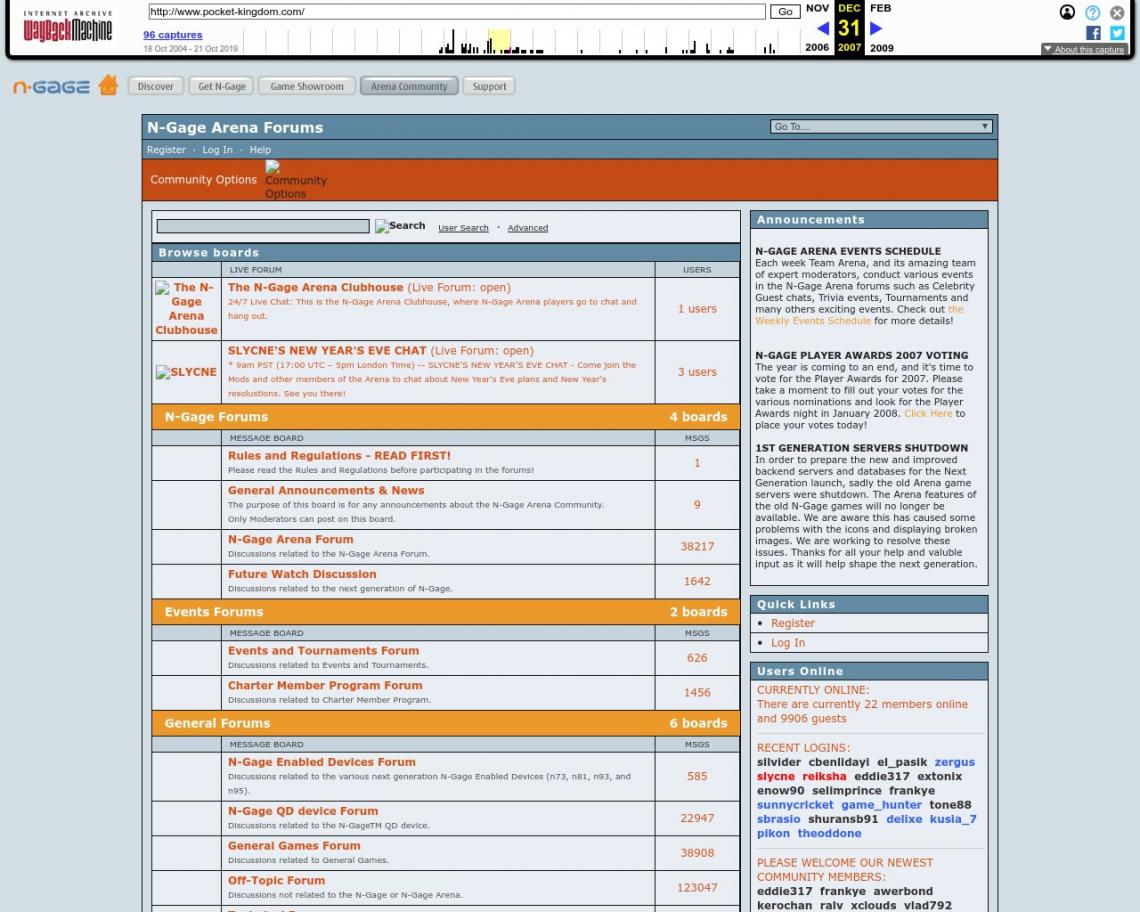The image size is (1140, 912).
Task: Open user sunnycricket profile
Action: click(x=795, y=805)
